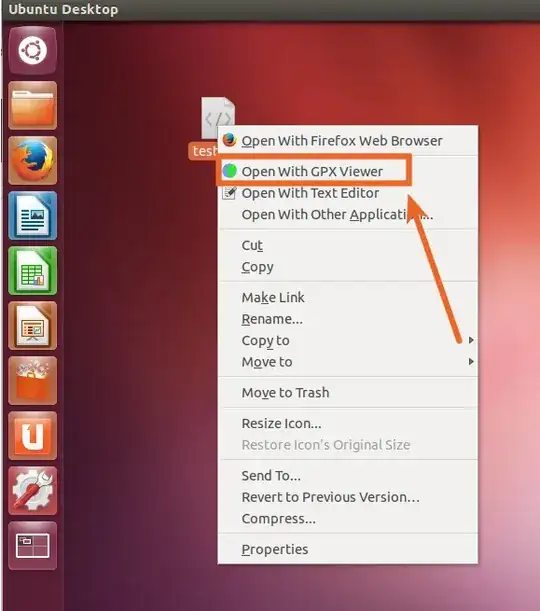Open the Workspace Switcher launcher icon
The width and height of the screenshot is (540, 611).
click(x=33, y=545)
